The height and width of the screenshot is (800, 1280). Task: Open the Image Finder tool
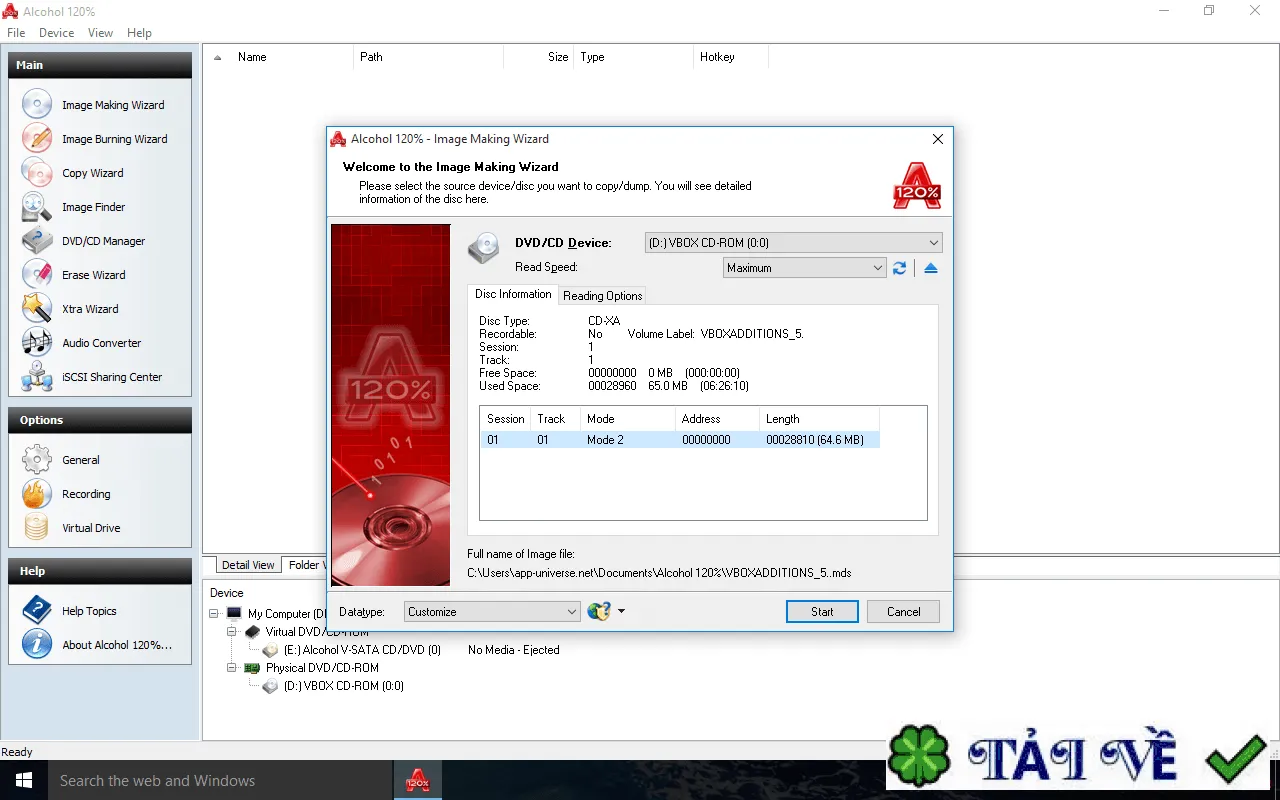(93, 207)
